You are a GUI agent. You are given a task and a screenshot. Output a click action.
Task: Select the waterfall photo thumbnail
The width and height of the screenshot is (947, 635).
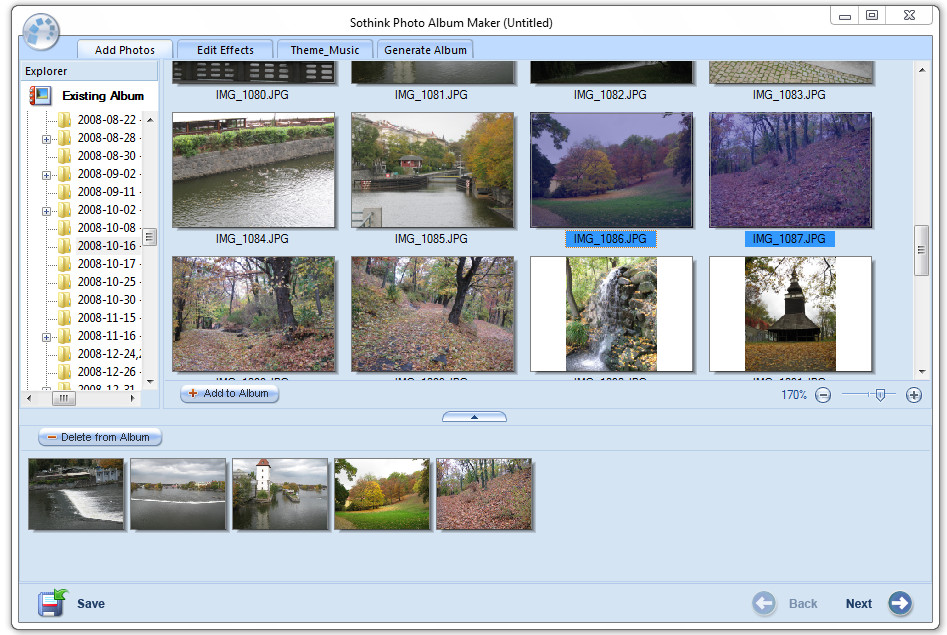611,314
